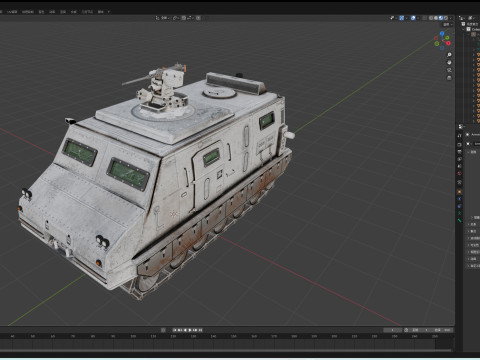Open the Scene properties tab

pyautogui.click(x=459, y=166)
